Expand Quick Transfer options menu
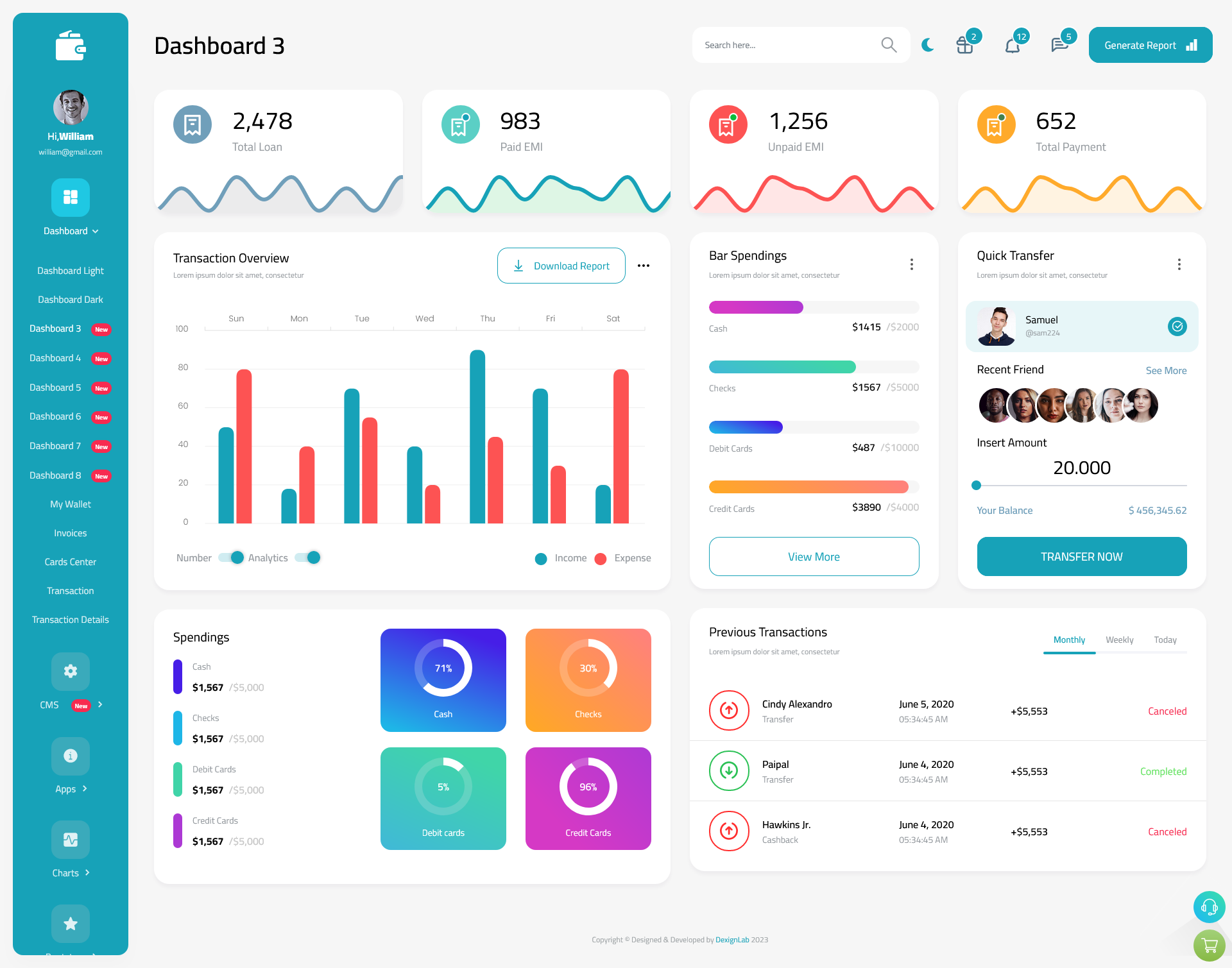This screenshot has width=1232, height=968. tap(1180, 263)
